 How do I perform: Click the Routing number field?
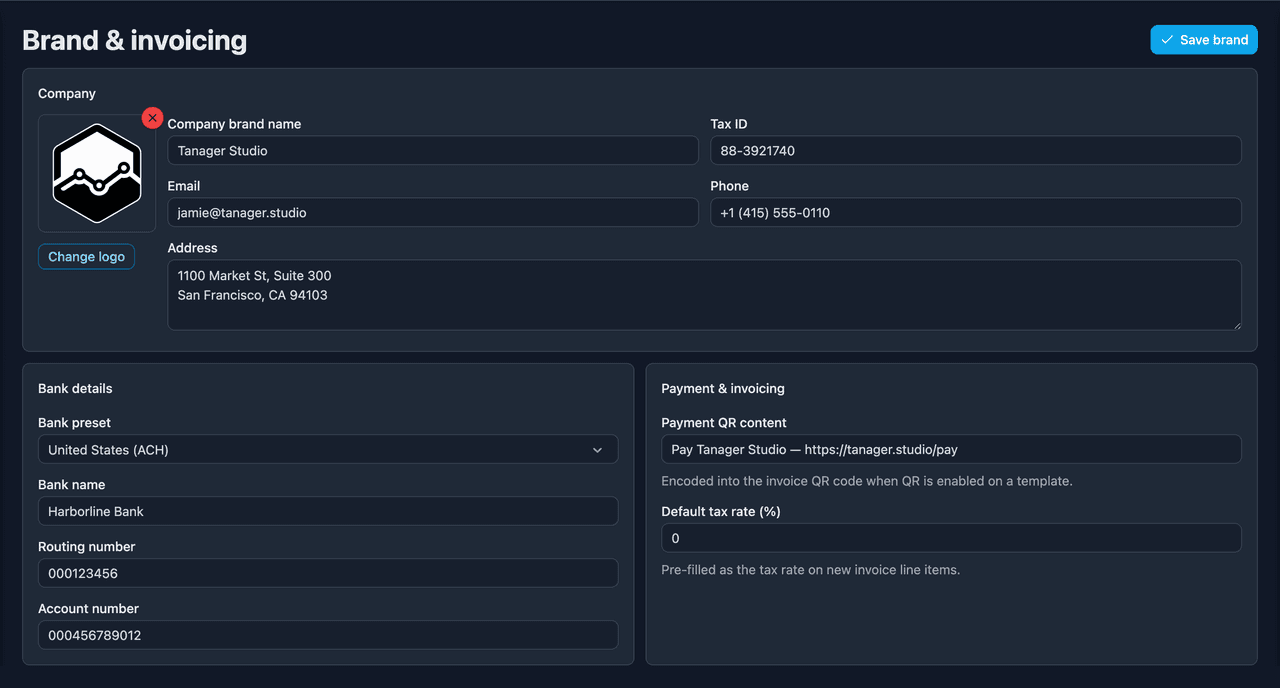click(x=328, y=574)
